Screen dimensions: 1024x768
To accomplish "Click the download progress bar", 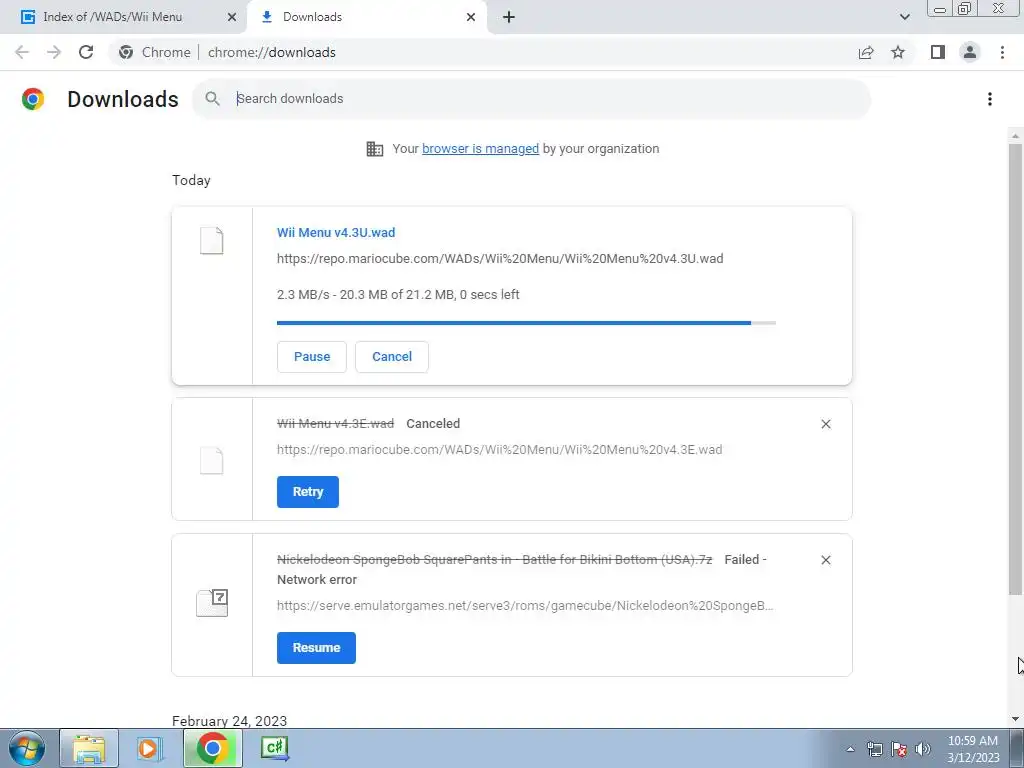I will click(x=526, y=323).
